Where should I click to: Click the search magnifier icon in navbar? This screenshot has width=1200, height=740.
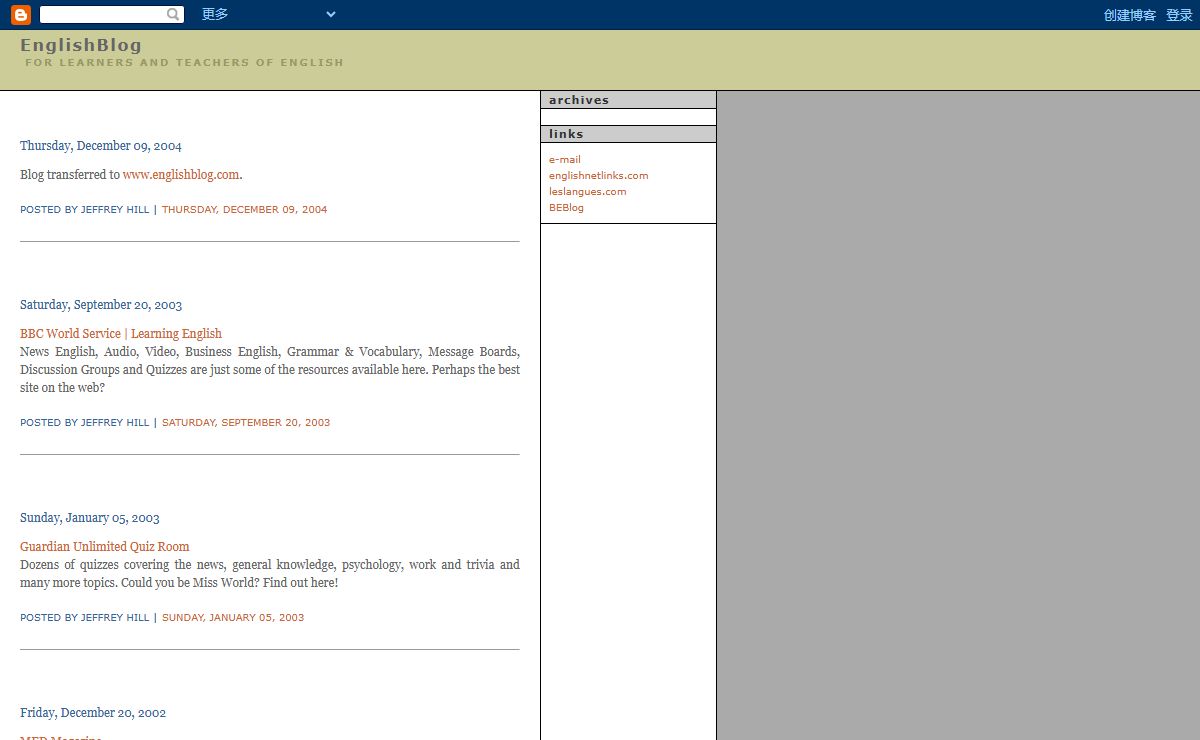click(x=174, y=15)
